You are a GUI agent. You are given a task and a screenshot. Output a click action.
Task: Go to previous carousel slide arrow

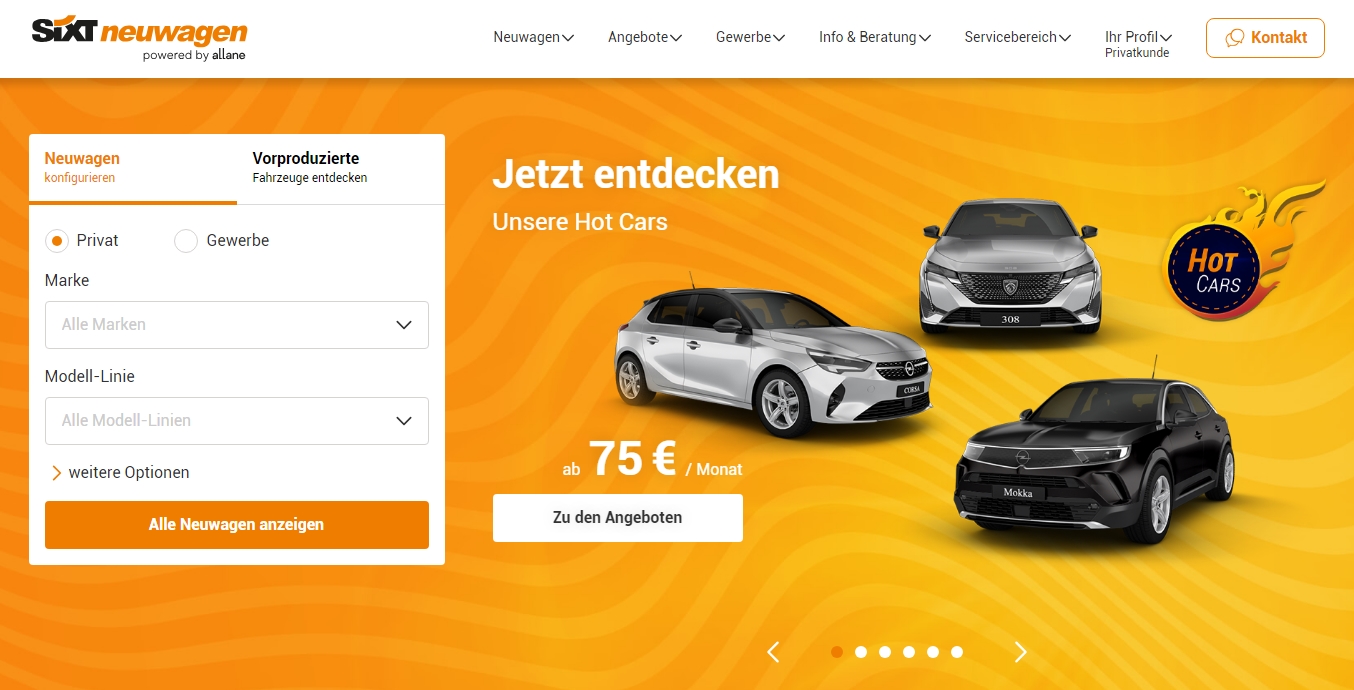[x=773, y=652]
